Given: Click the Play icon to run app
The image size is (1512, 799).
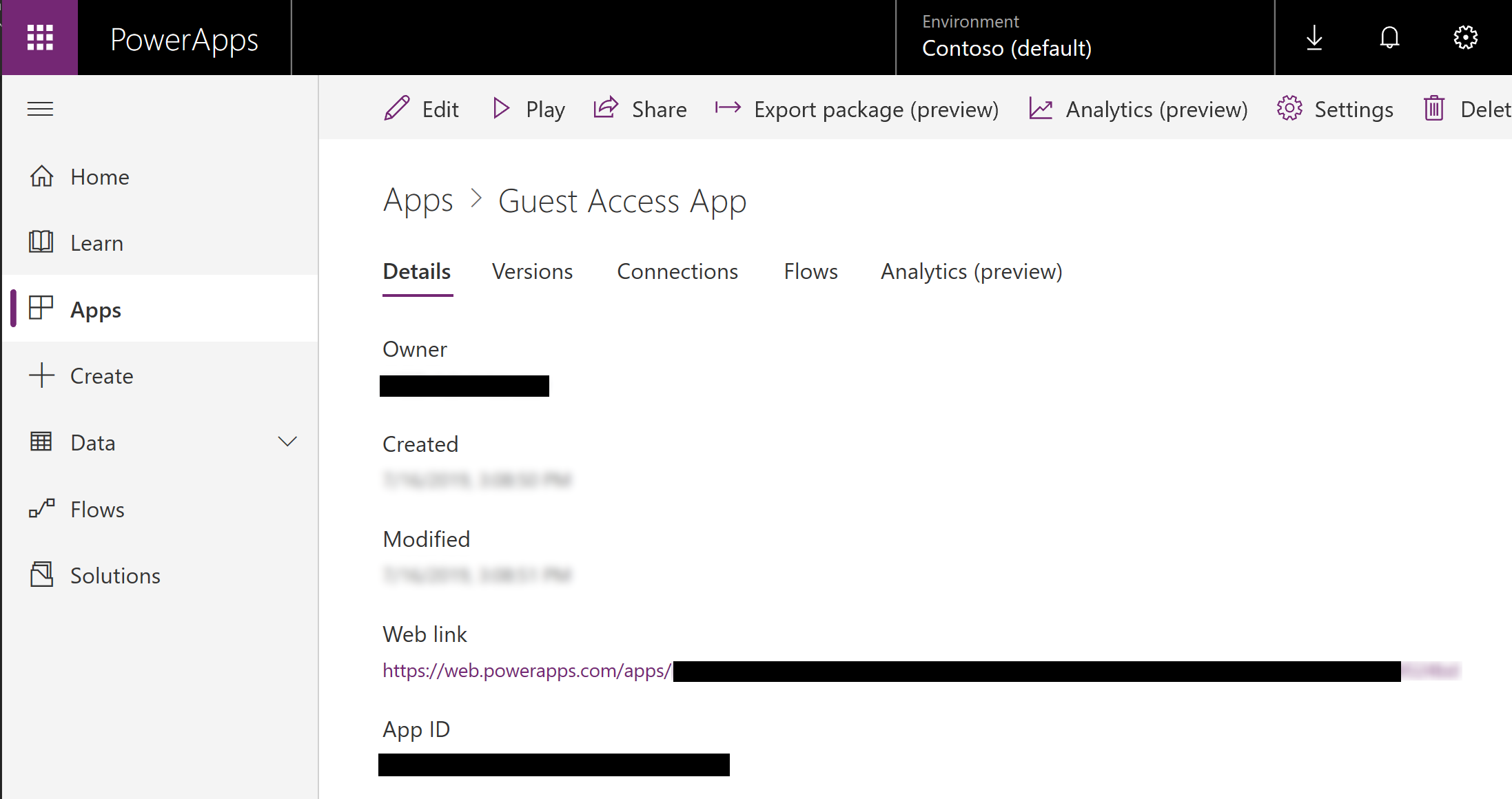Looking at the screenshot, I should (x=501, y=109).
